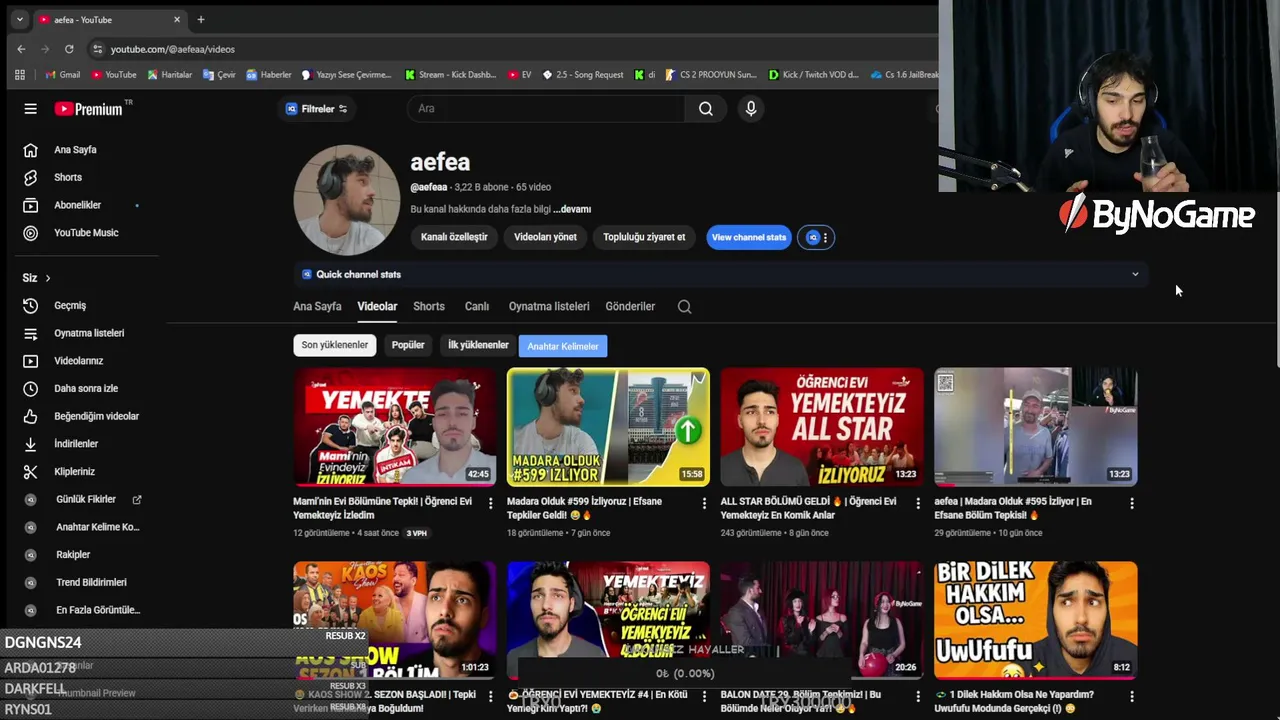
Task: Click View channel stats button
Action: [x=749, y=237]
